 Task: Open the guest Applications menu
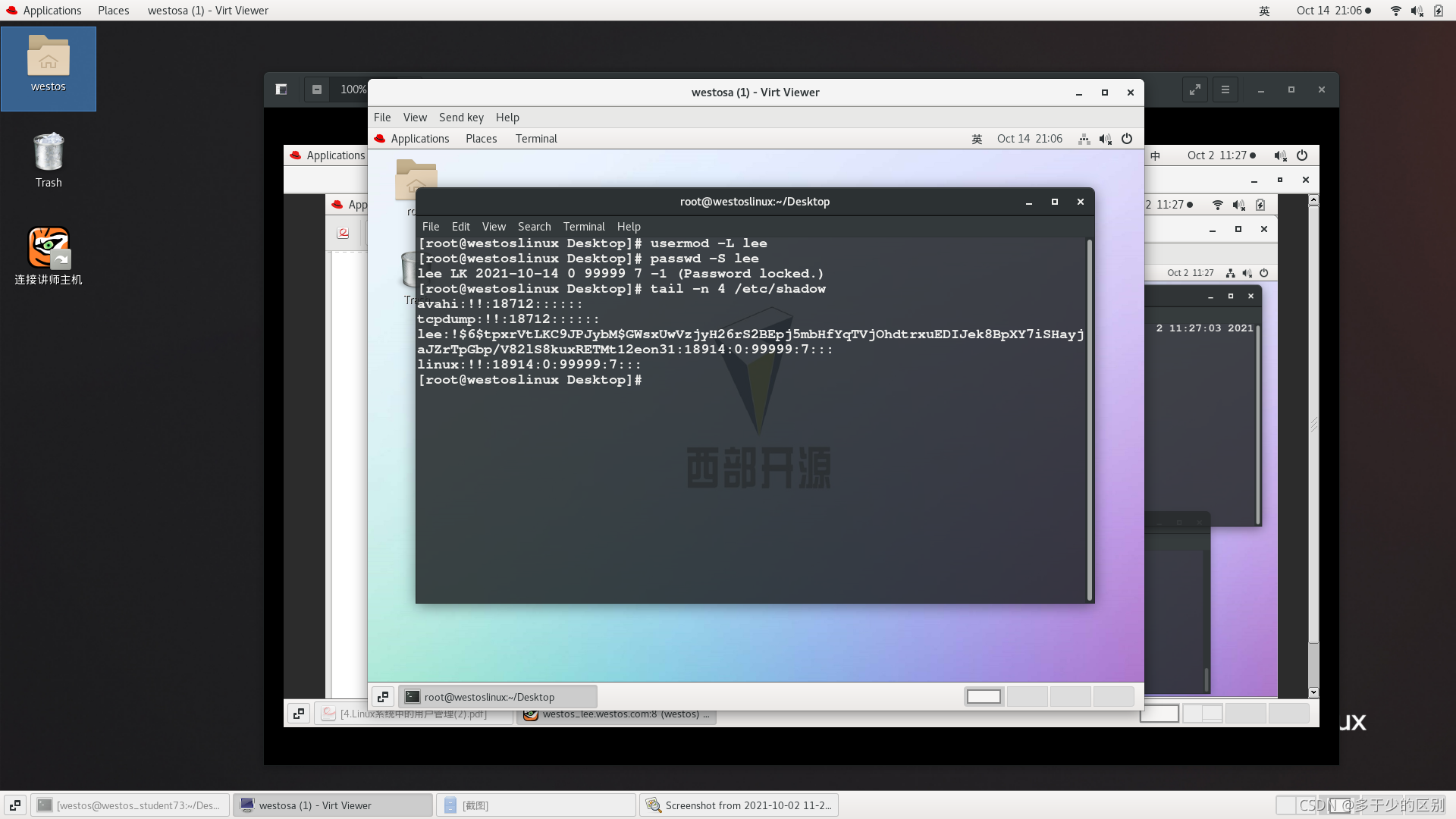point(419,139)
